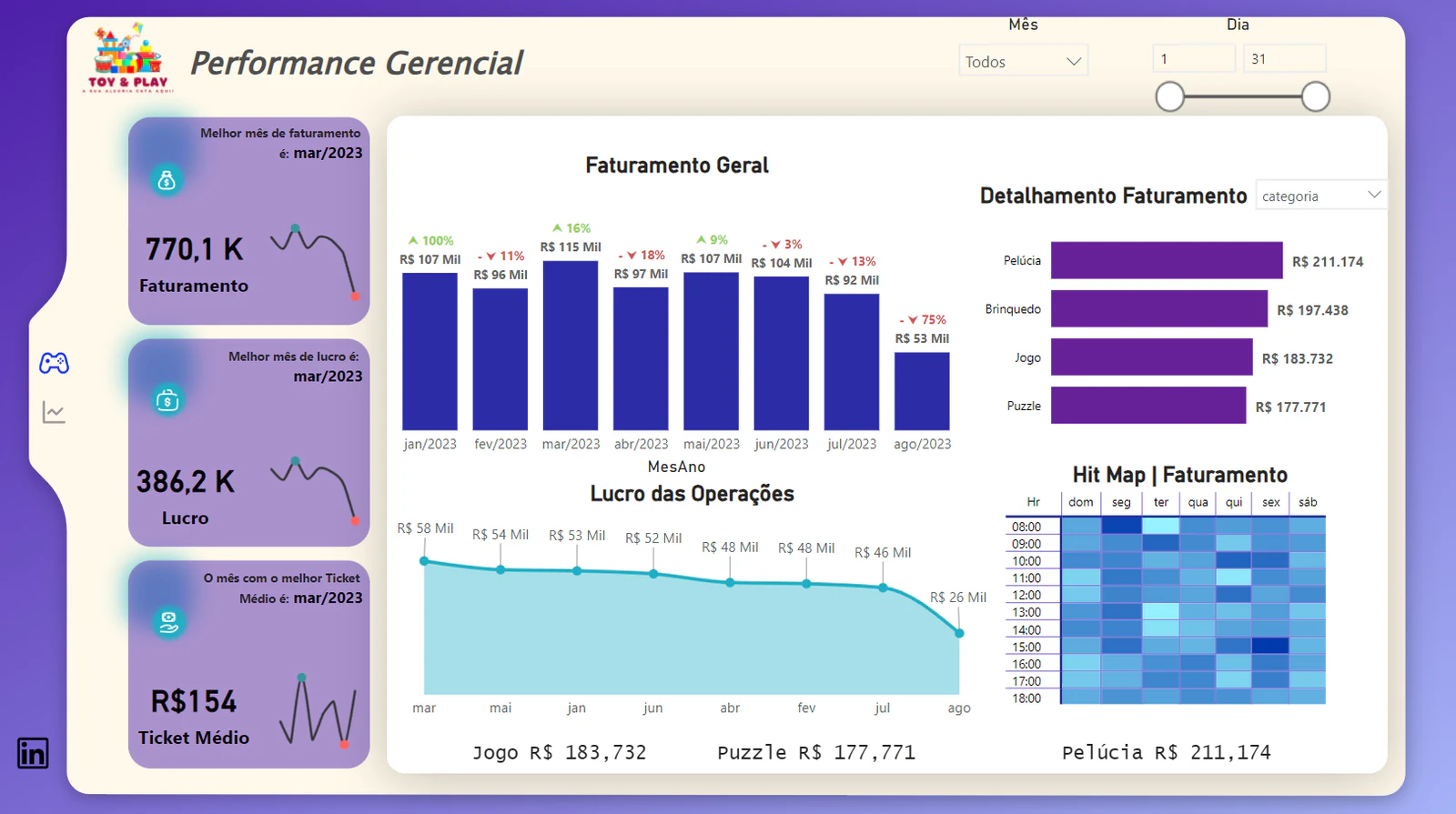Click the 08:00 row label in Hit Map
The image size is (1456, 814).
pos(1026,527)
